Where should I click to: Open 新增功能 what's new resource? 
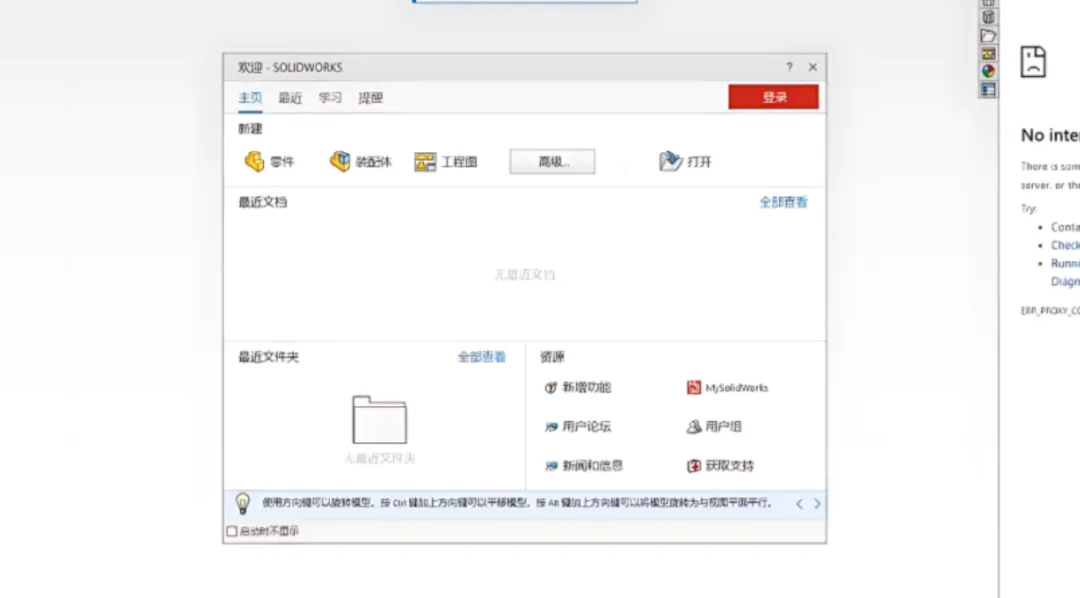[577, 387]
